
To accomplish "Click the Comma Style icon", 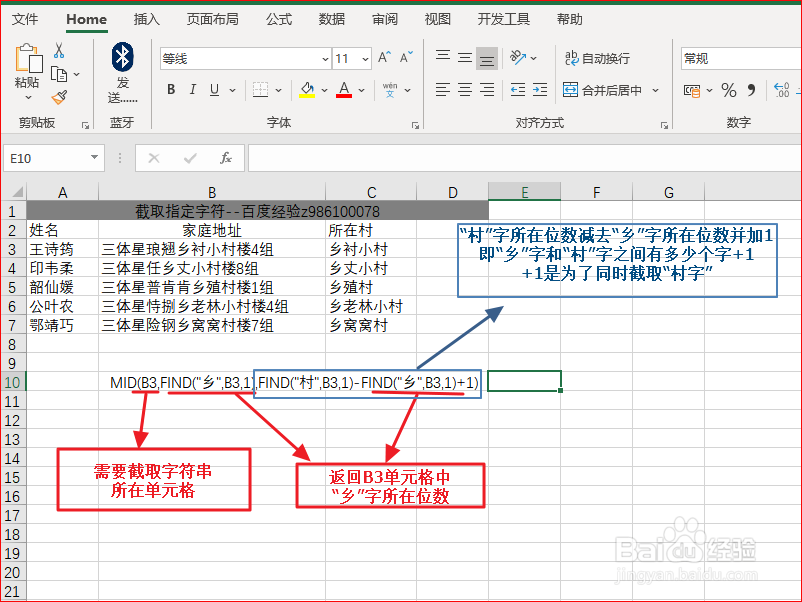I will (x=750, y=88).
